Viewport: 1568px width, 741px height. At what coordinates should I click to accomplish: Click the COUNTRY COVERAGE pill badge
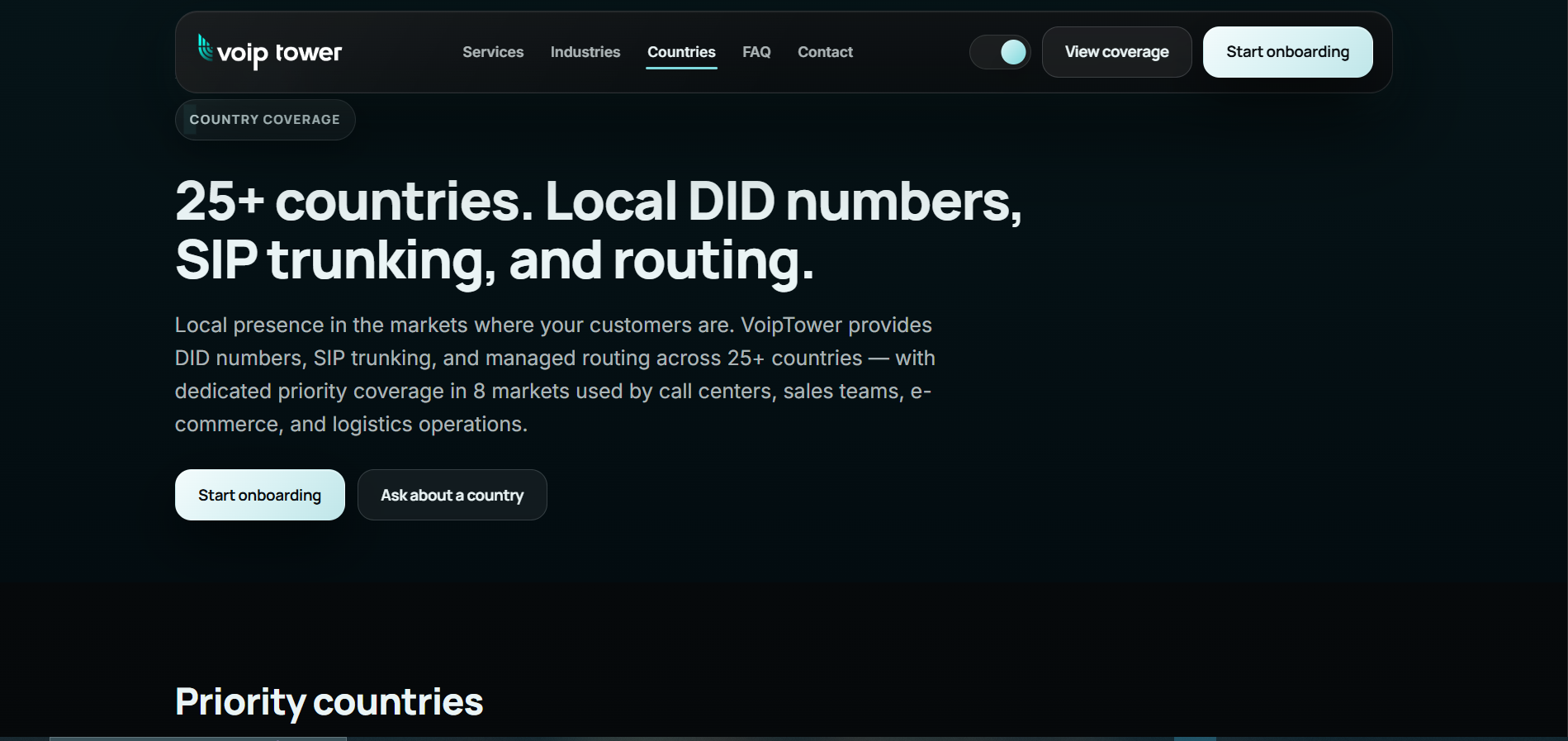point(265,120)
